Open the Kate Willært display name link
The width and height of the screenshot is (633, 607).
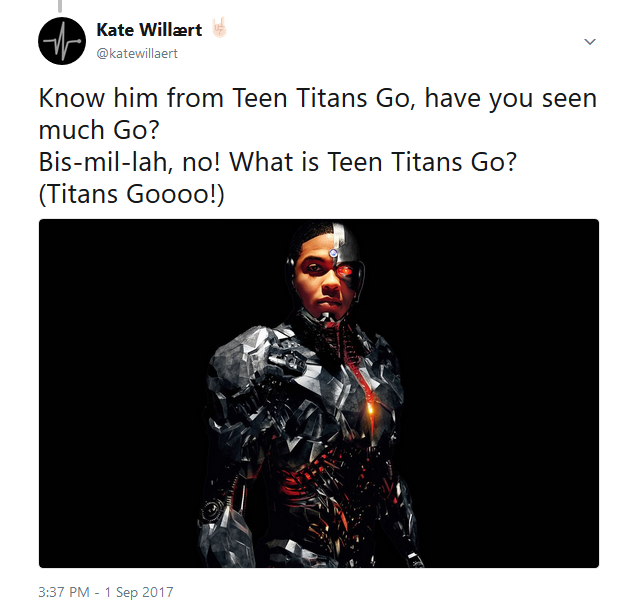click(x=149, y=30)
